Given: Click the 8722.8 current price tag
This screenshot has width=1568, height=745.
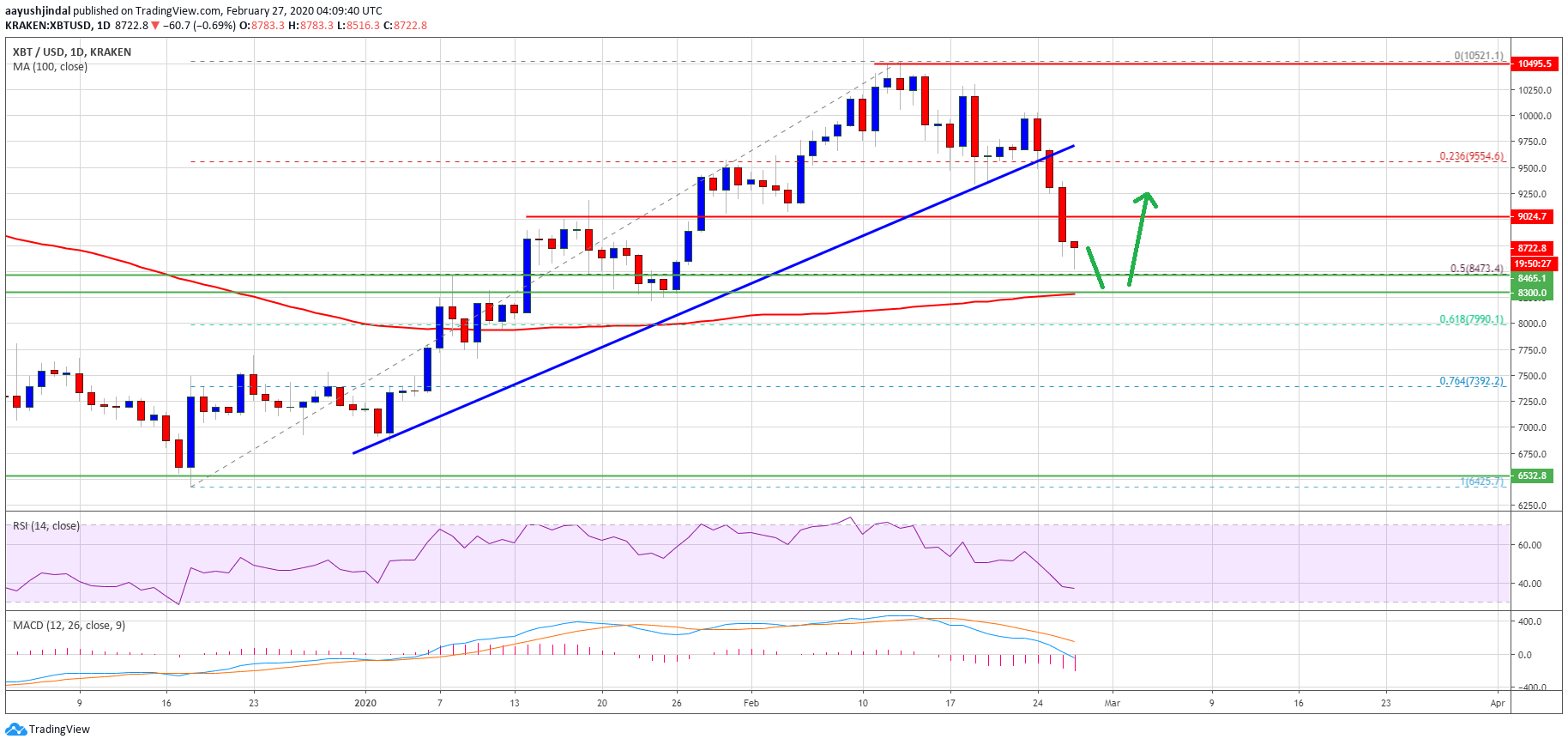Looking at the screenshot, I should point(1532,248).
